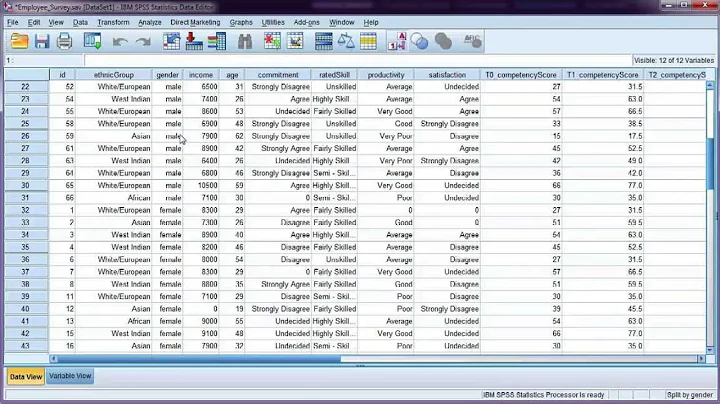Click 'Strongly Agree' commitment cell in row 27
This screenshot has width=720, height=404.
pos(278,148)
